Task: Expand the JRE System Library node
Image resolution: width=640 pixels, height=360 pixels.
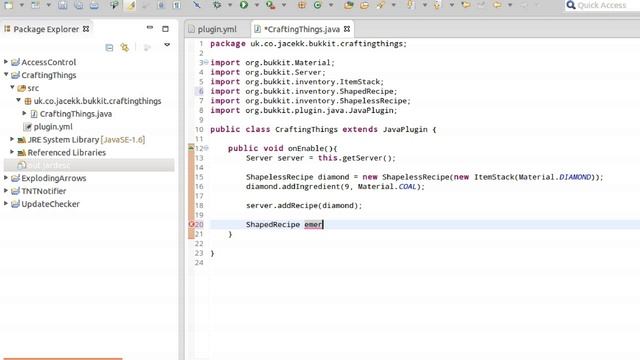Action: coord(12,139)
